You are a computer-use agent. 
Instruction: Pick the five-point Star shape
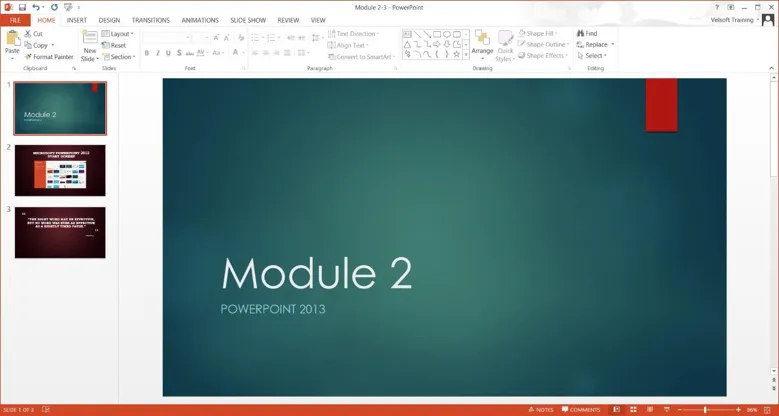[x=456, y=54]
